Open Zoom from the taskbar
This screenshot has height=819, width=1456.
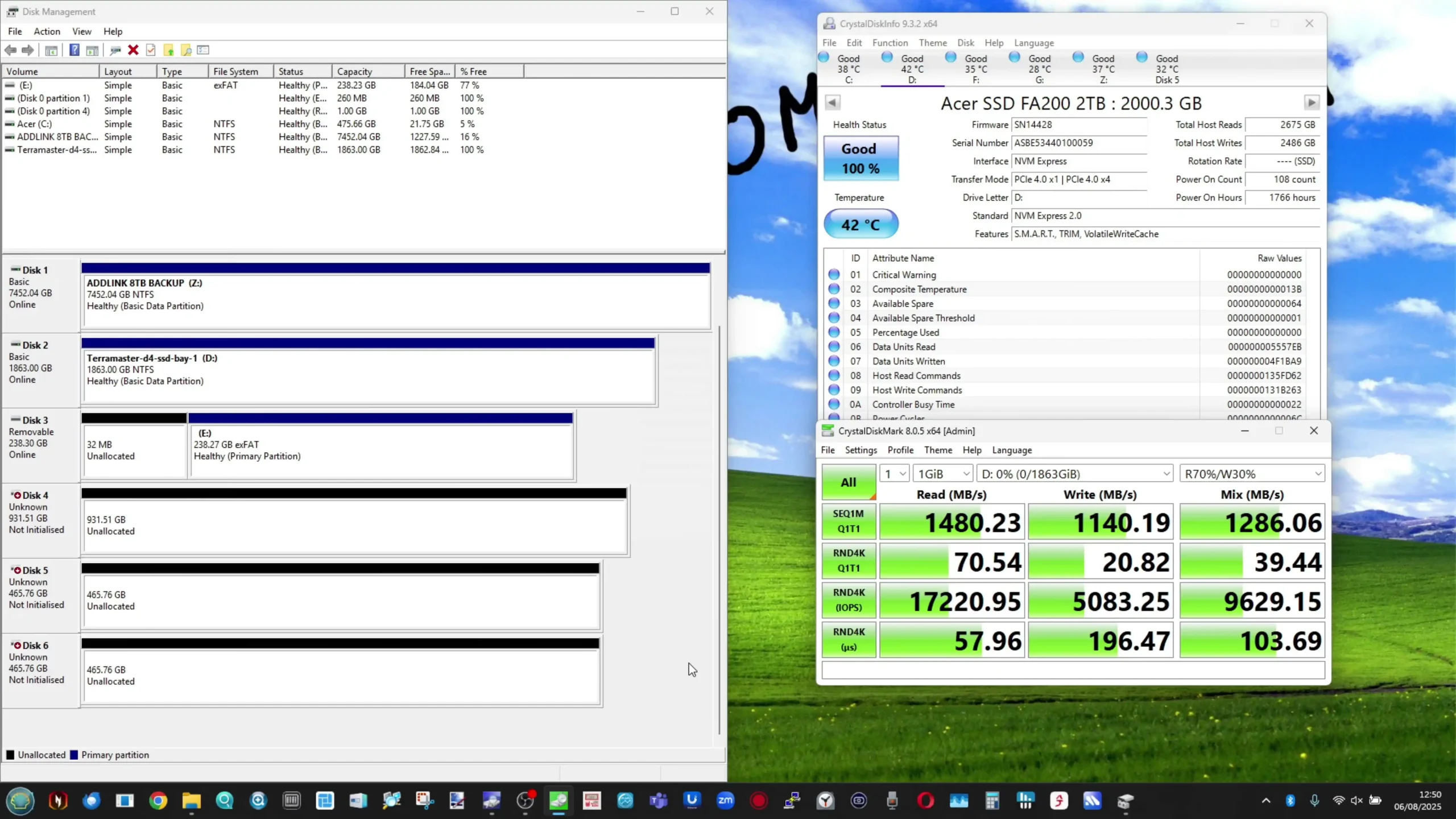coord(725,801)
